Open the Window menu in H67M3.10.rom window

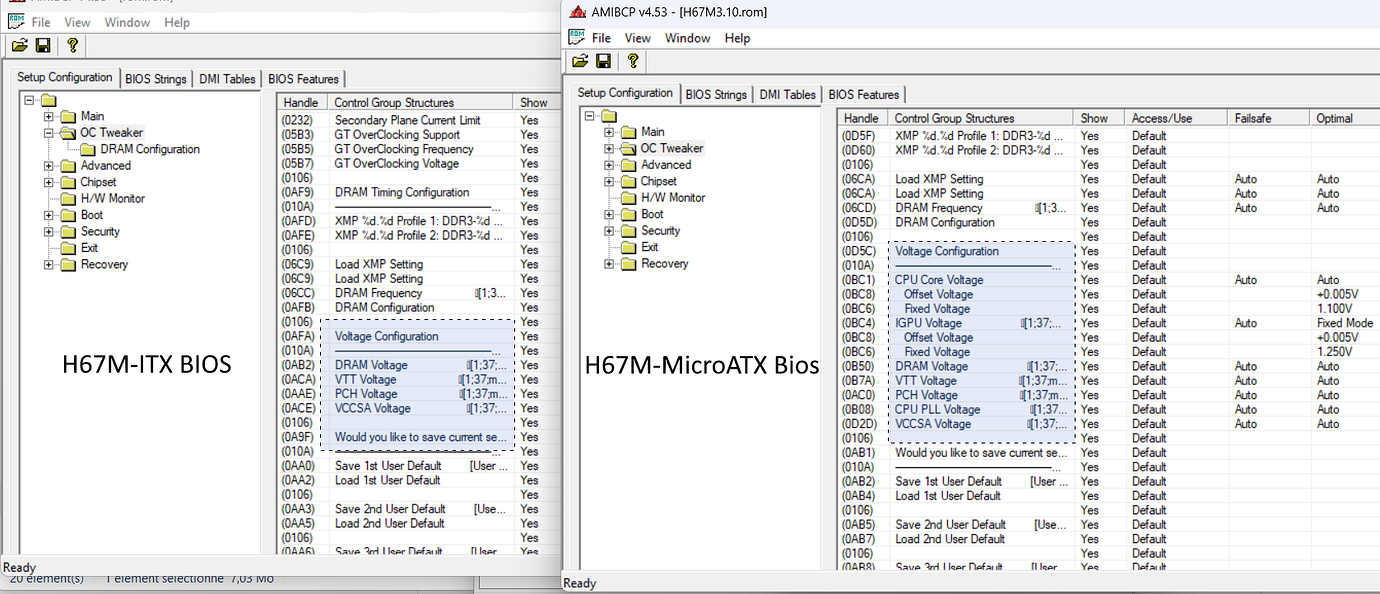coord(687,38)
